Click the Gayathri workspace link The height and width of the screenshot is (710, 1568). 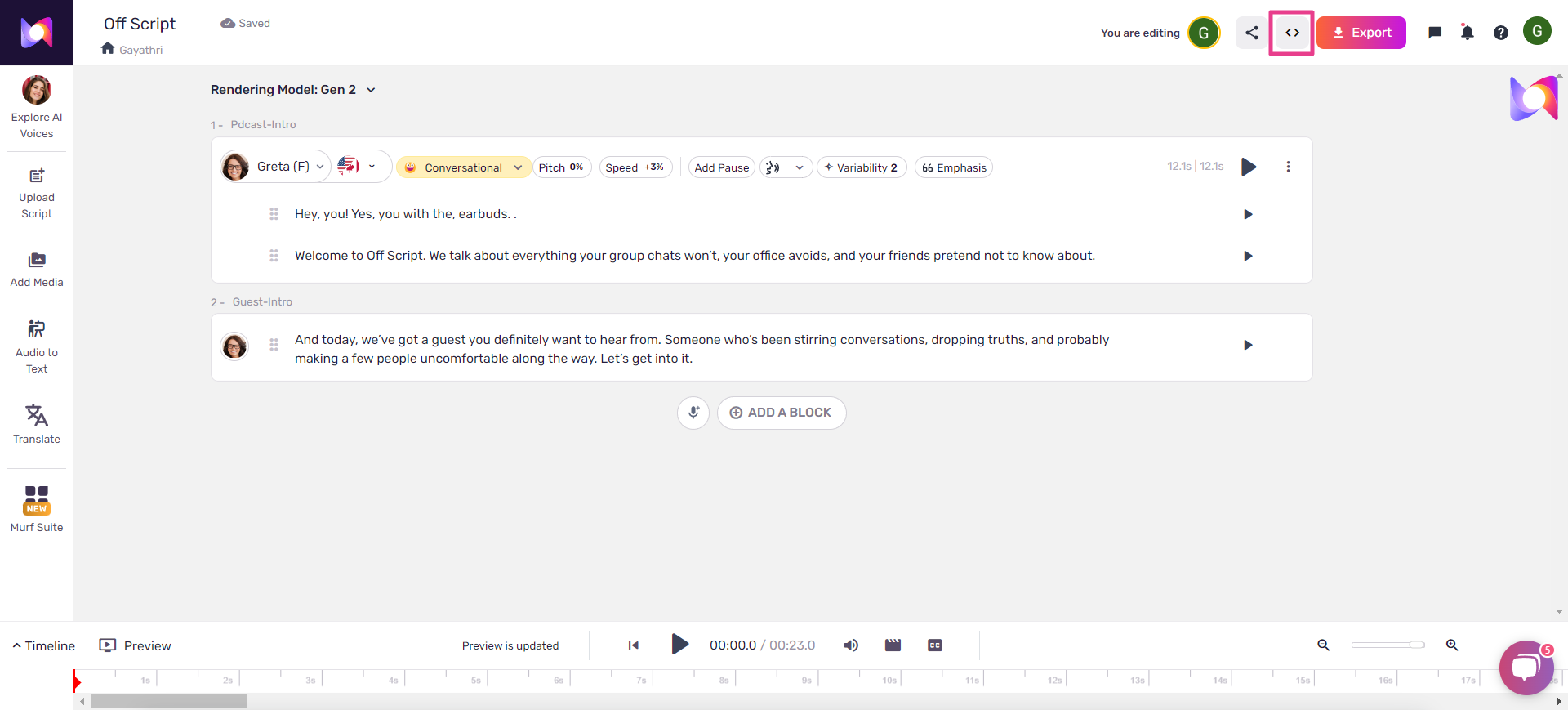[x=140, y=50]
